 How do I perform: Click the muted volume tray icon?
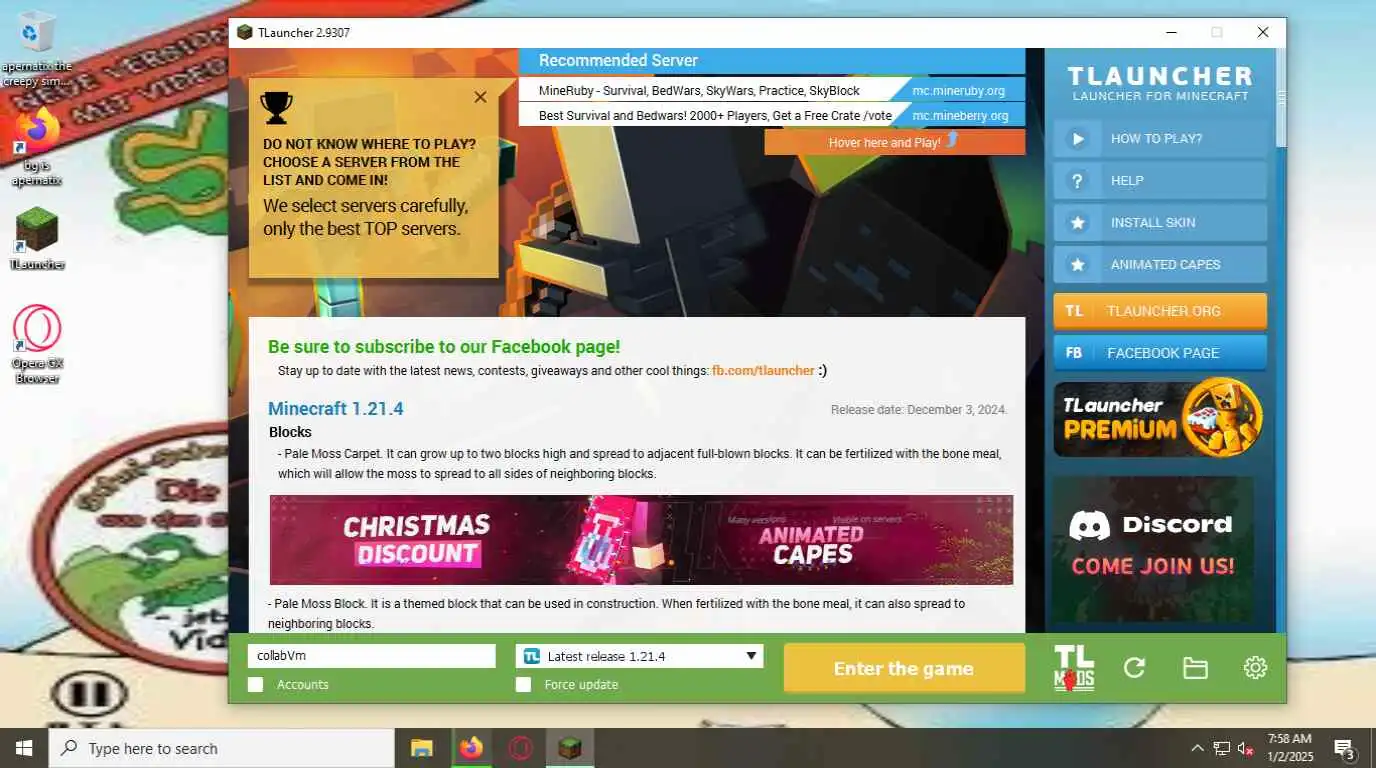pyautogui.click(x=1247, y=748)
